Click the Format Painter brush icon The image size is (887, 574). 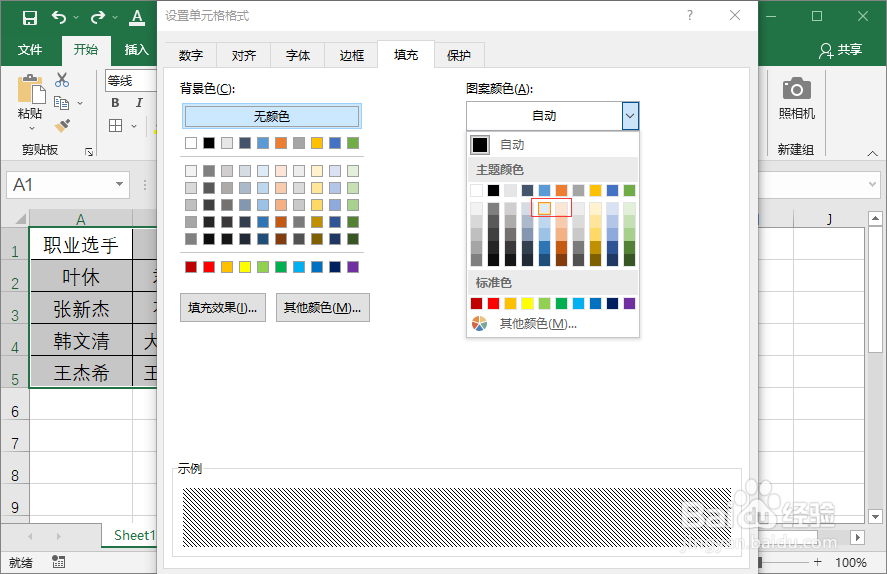[62, 126]
